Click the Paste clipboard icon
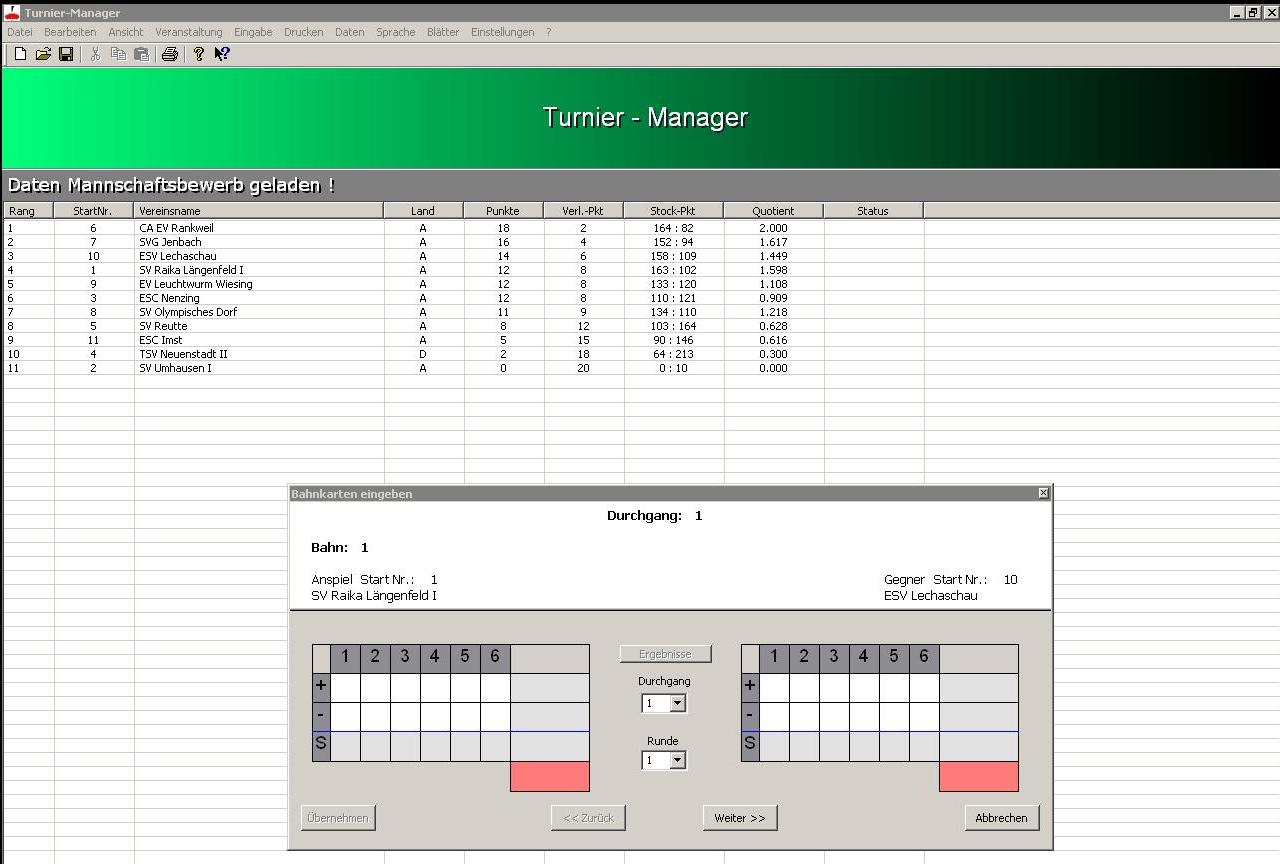1280x864 pixels. point(141,54)
